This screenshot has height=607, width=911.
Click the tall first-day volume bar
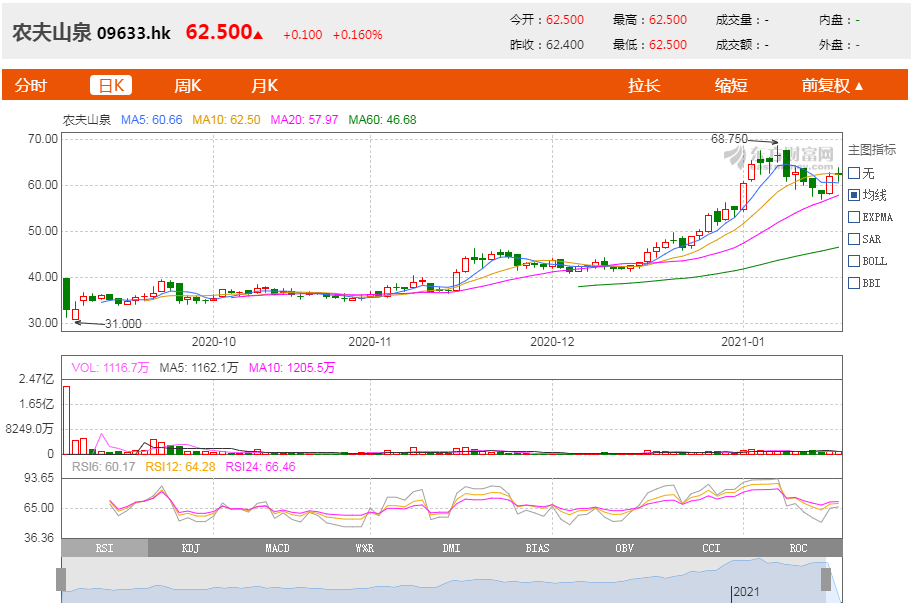coord(66,420)
